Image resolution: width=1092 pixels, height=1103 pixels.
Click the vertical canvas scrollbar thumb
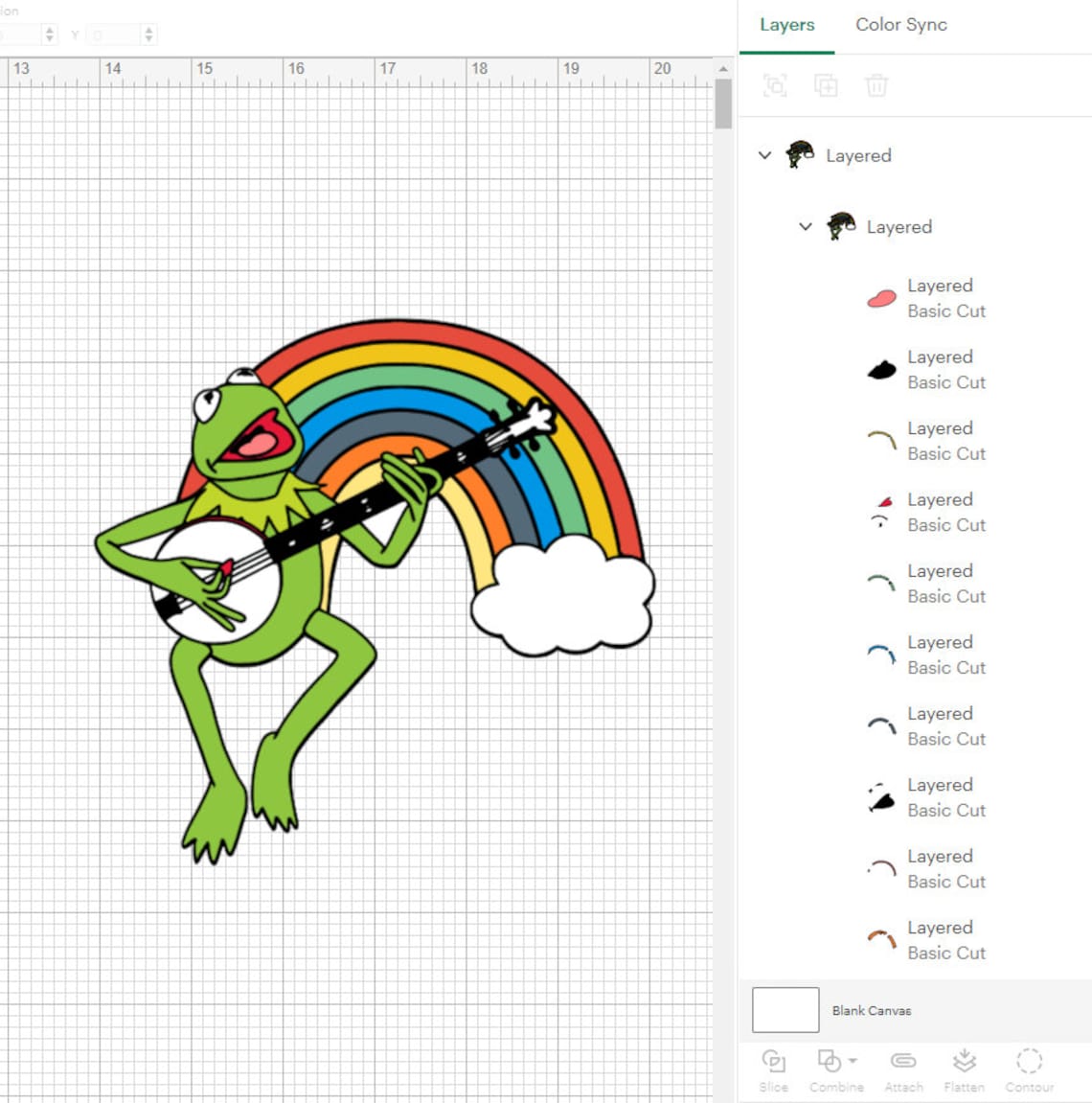[723, 104]
